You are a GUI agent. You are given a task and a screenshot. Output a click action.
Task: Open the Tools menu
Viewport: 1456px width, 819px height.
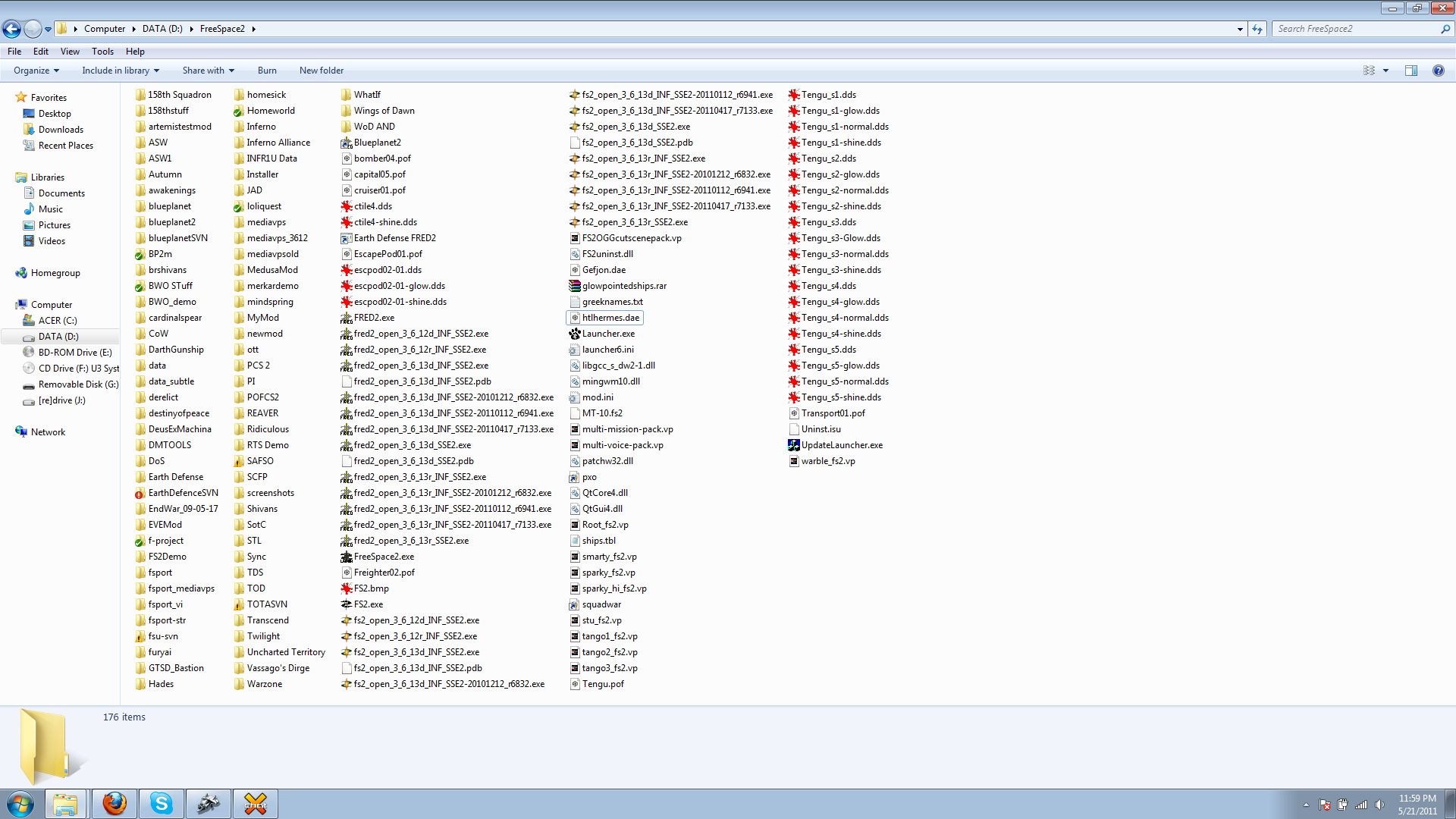click(x=102, y=52)
